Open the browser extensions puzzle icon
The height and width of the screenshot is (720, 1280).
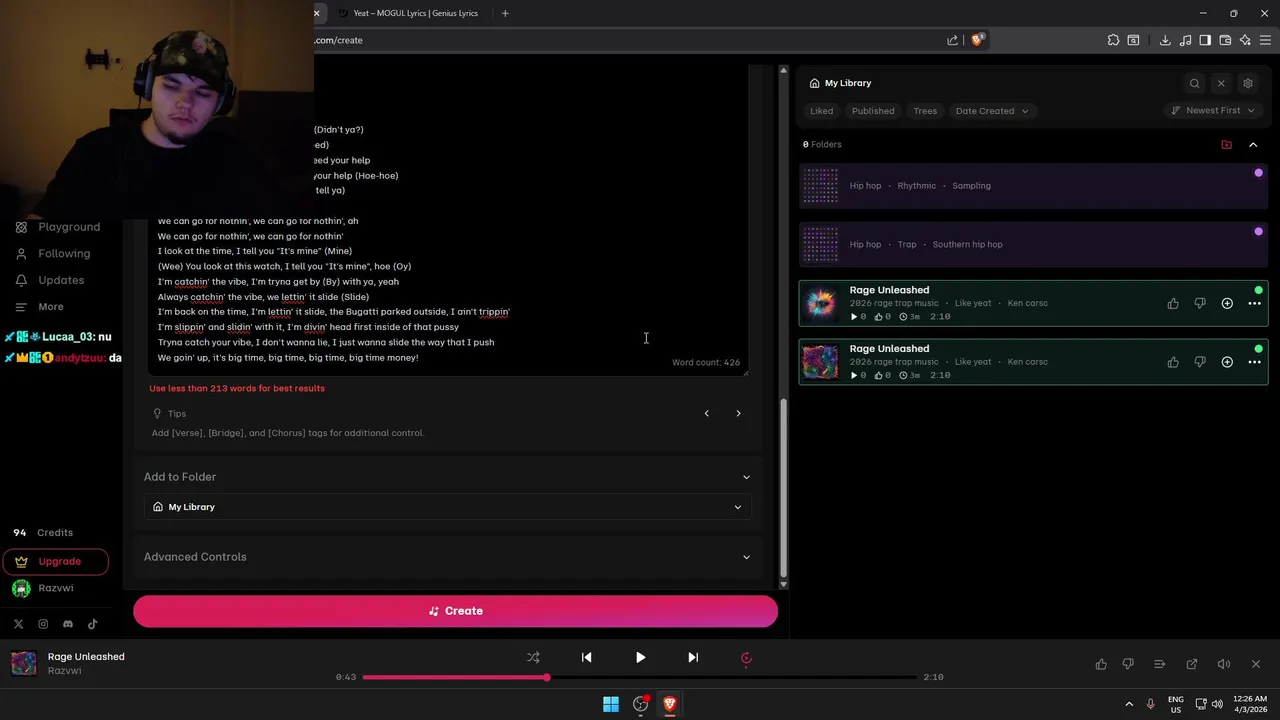(x=1113, y=40)
